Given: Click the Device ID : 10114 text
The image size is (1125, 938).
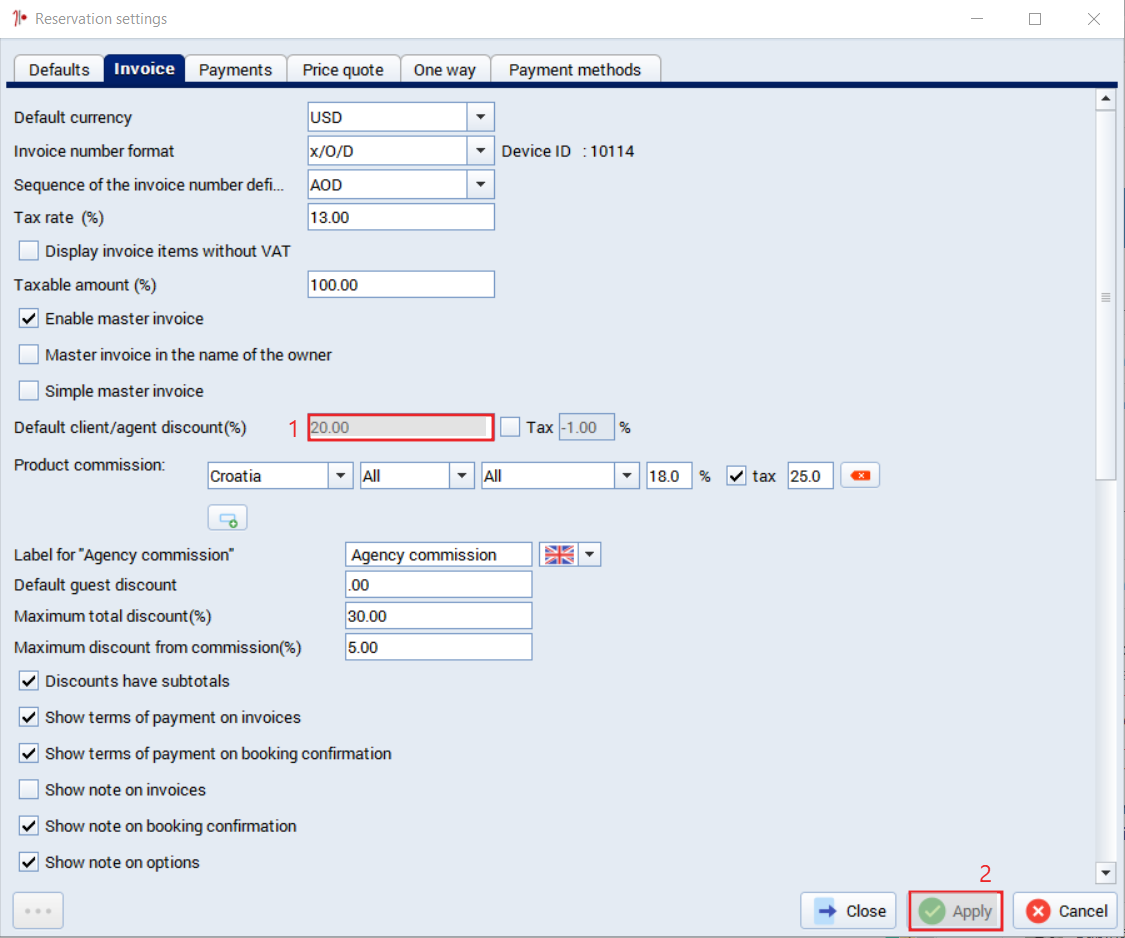Looking at the screenshot, I should [x=568, y=151].
